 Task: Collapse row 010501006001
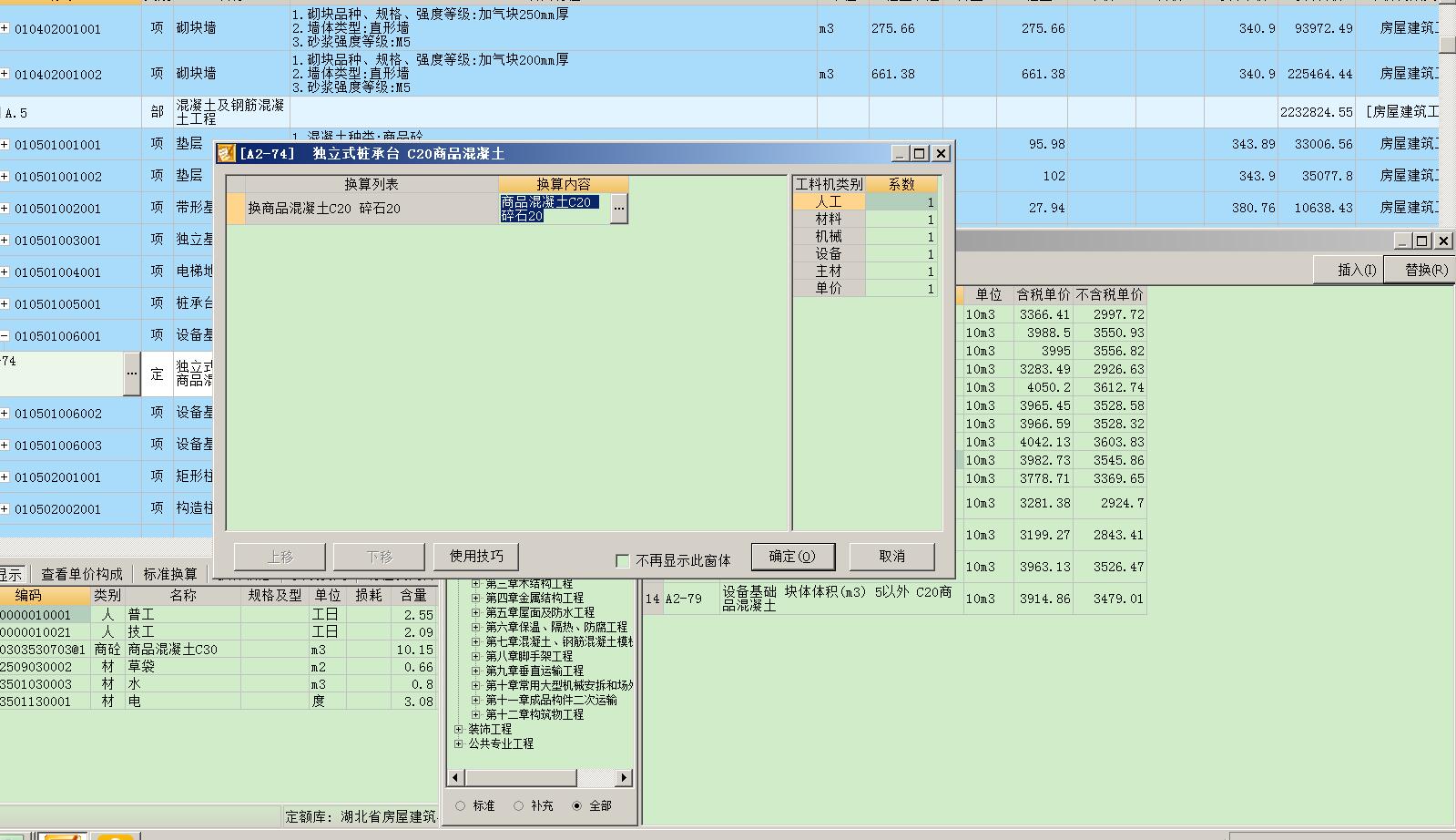tap(5, 335)
